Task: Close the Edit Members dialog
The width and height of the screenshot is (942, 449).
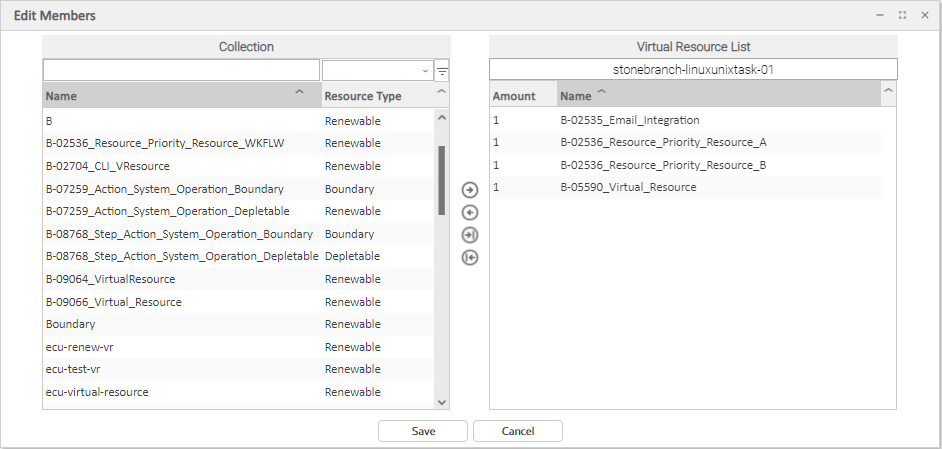Action: pos(925,15)
